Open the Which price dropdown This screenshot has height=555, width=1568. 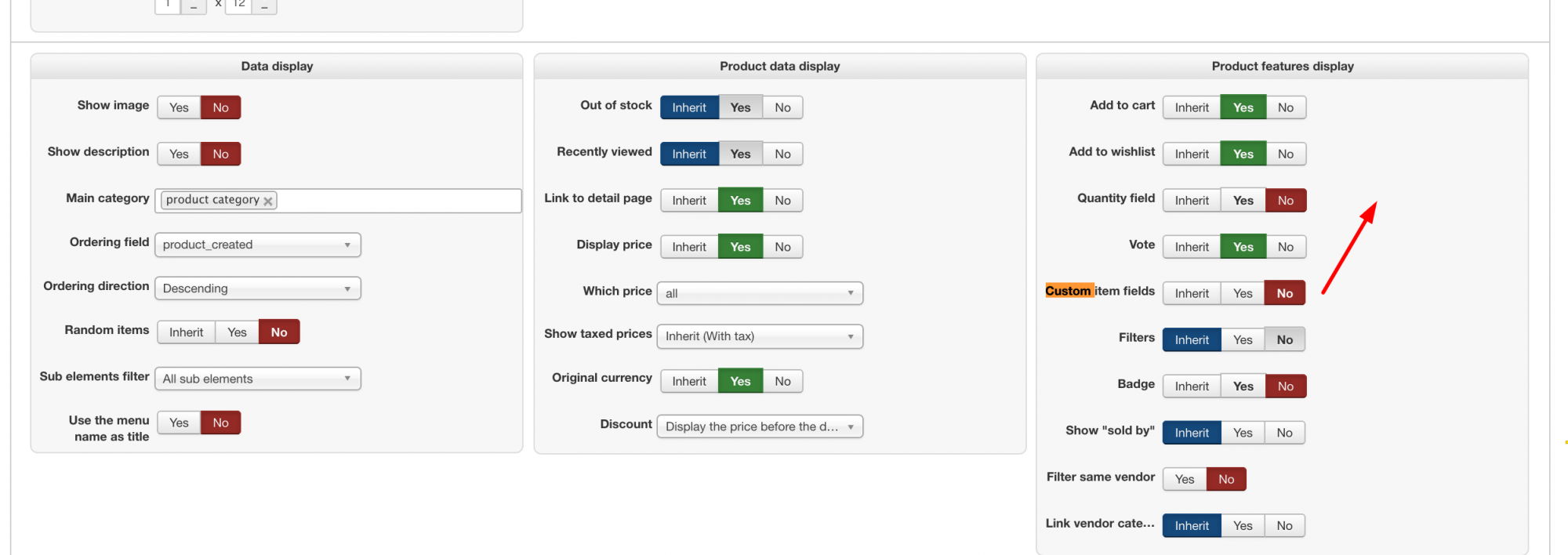click(x=759, y=293)
